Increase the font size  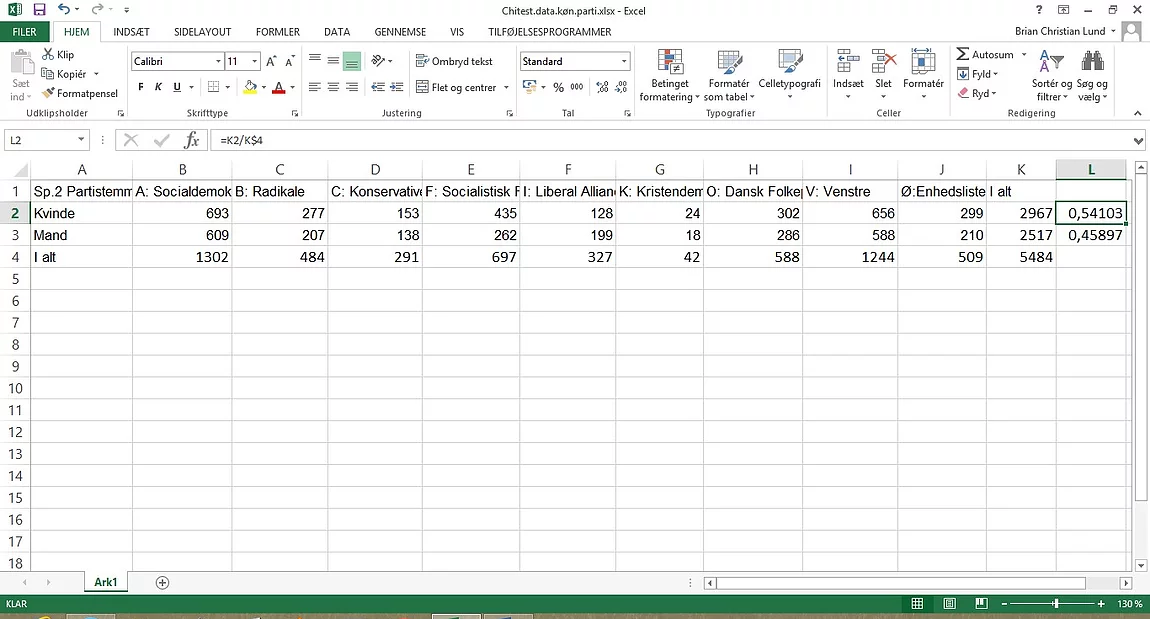click(271, 61)
